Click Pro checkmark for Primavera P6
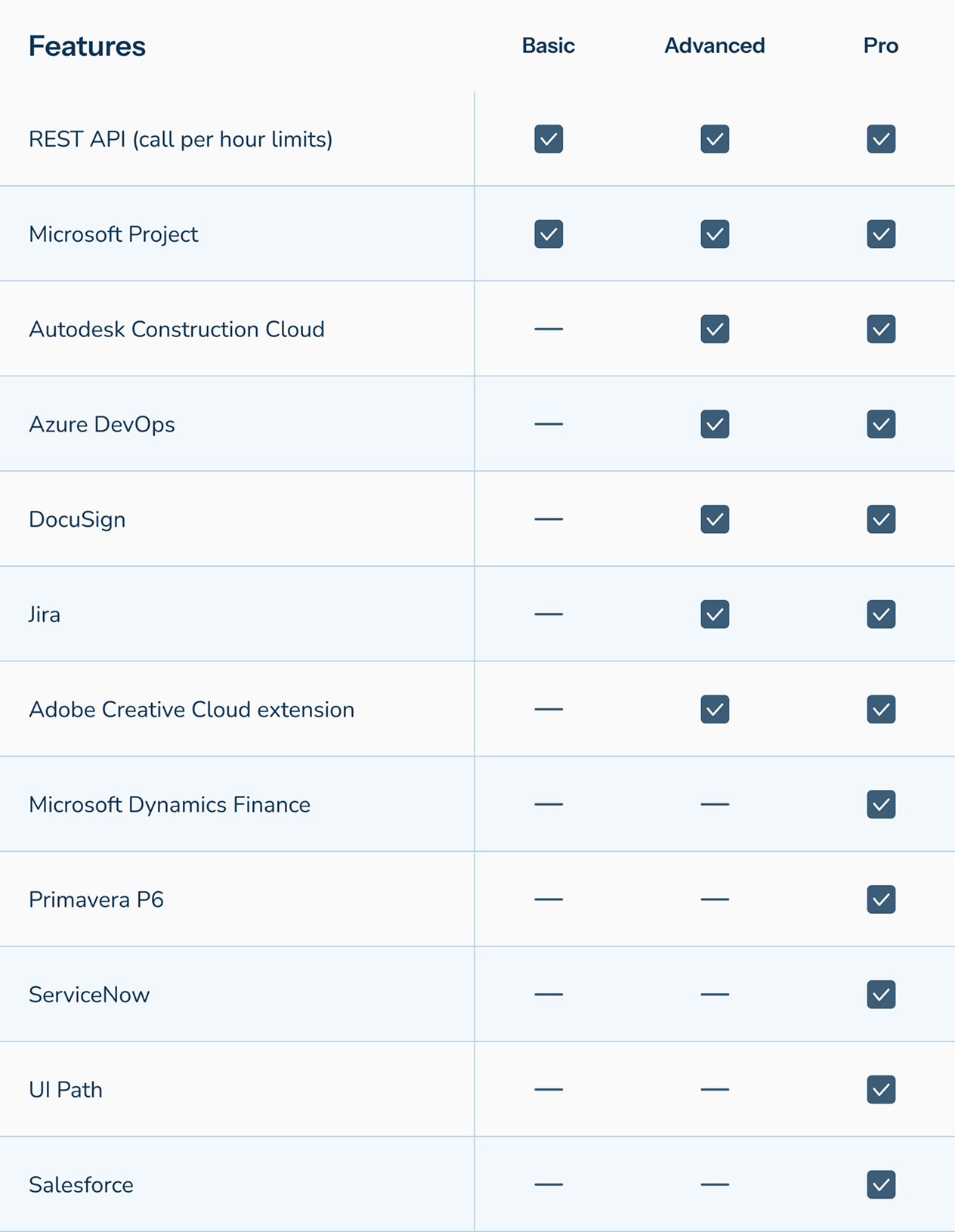 pos(881,899)
